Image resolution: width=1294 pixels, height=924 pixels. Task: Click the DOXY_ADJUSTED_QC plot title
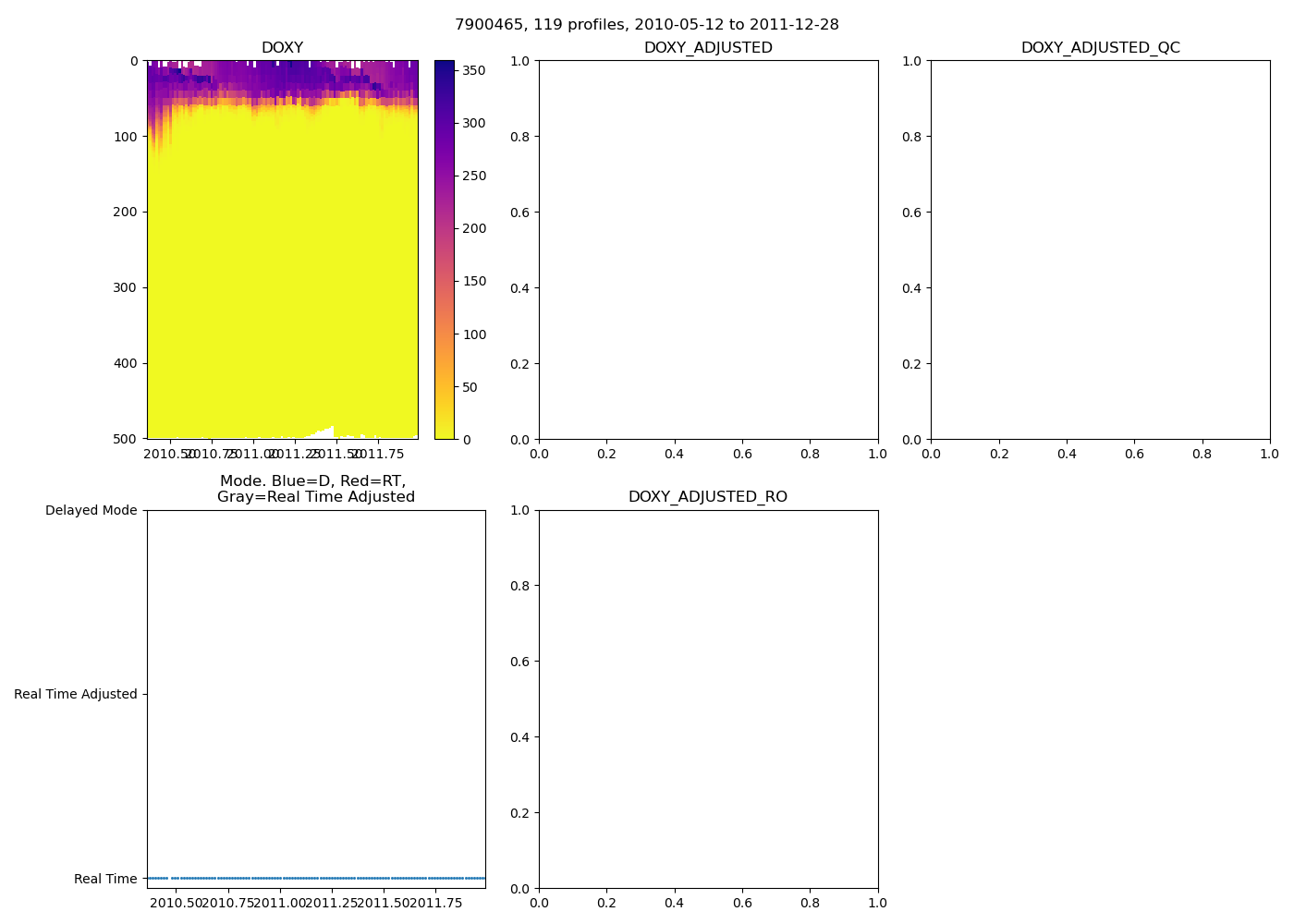1100,48
